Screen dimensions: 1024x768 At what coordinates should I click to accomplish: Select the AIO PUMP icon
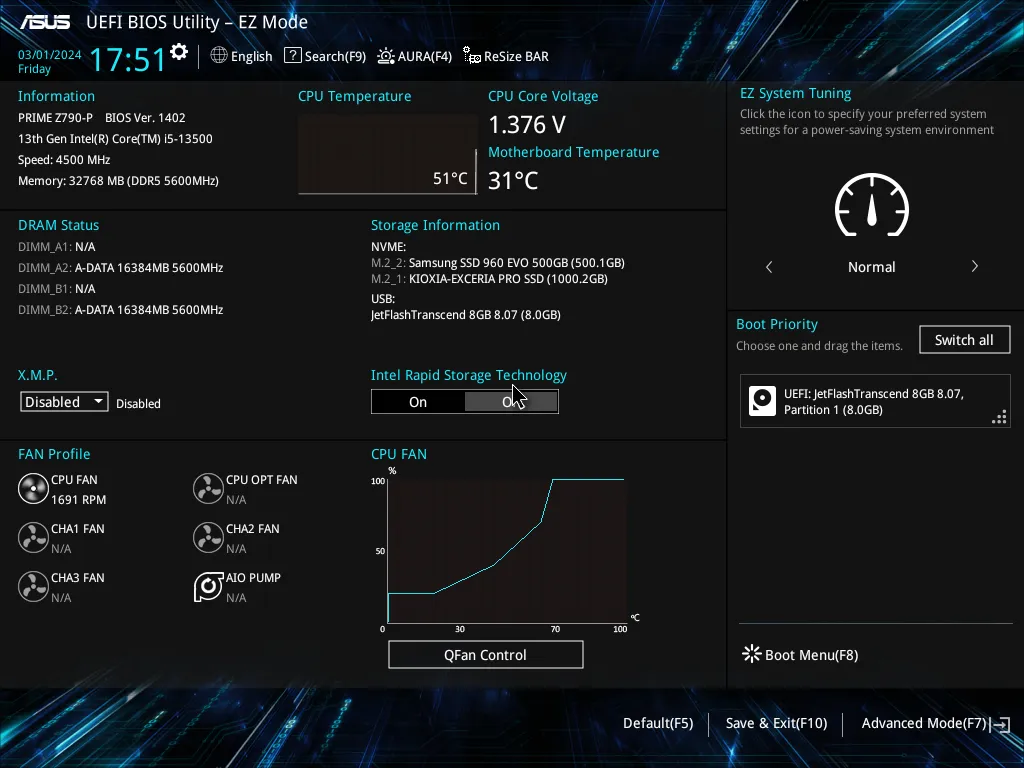[x=208, y=586]
